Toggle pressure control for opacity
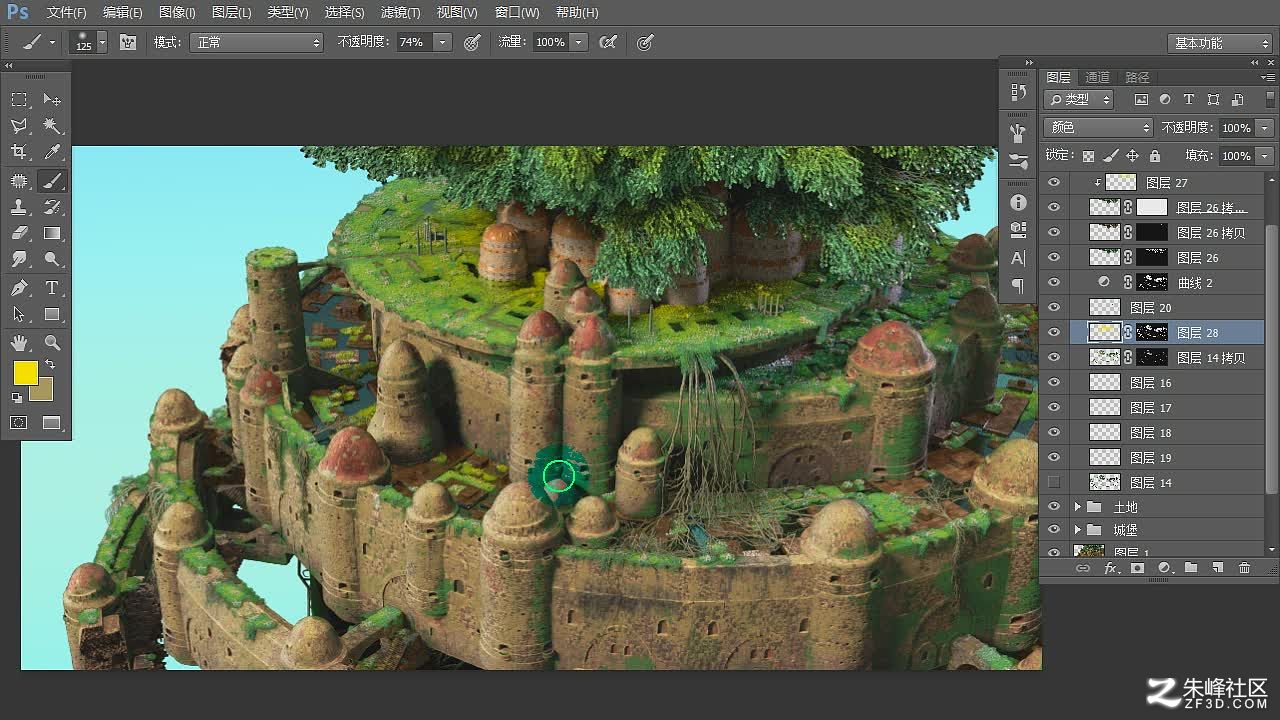Viewport: 1280px width, 720px height. (473, 42)
